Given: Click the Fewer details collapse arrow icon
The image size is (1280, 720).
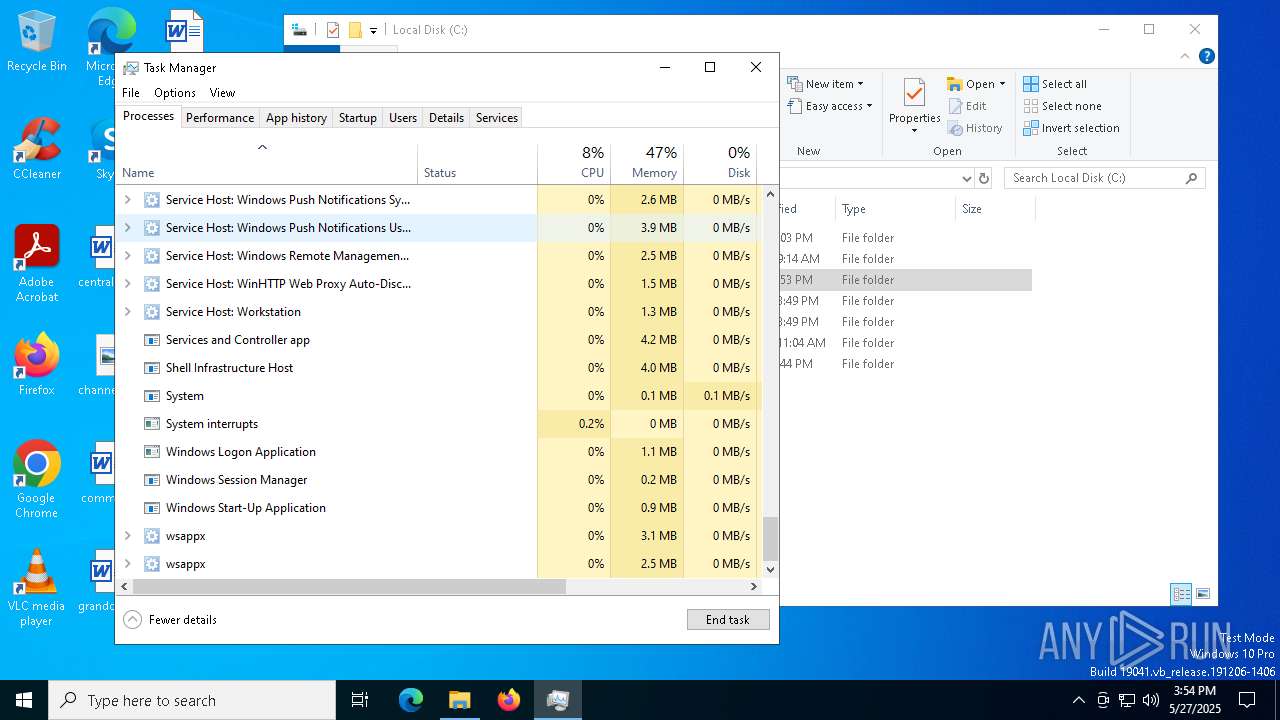Looking at the screenshot, I should coord(133,619).
